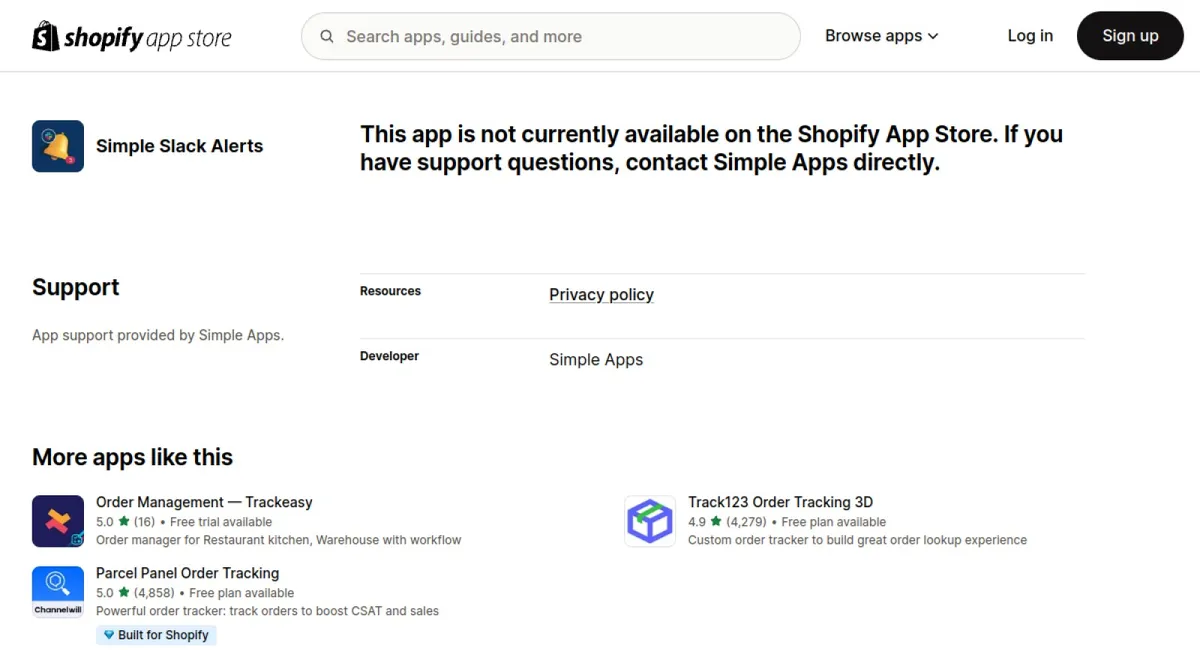The image size is (1200, 650).
Task: Click the search magnifier icon
Action: pos(327,37)
